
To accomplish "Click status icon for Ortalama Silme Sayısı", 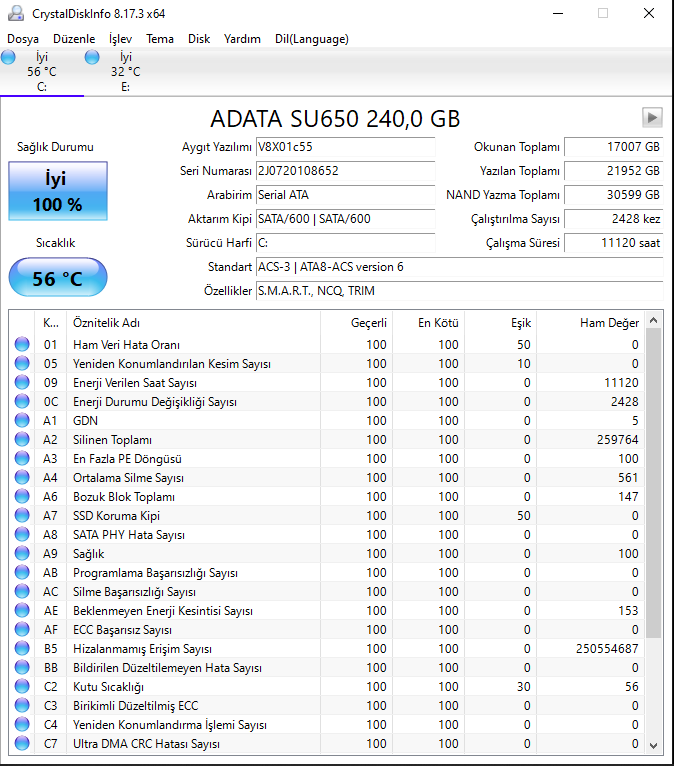I will coord(22,478).
